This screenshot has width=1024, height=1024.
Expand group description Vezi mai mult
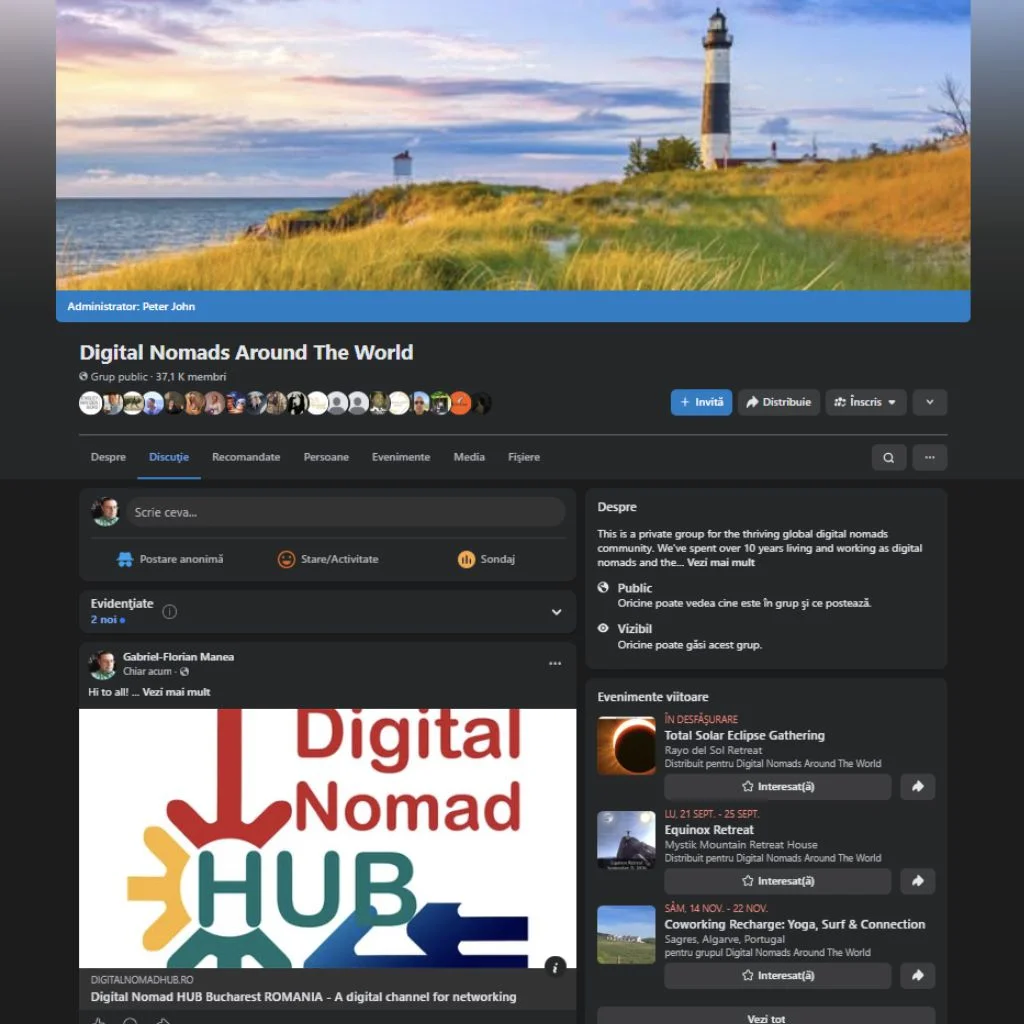720,562
